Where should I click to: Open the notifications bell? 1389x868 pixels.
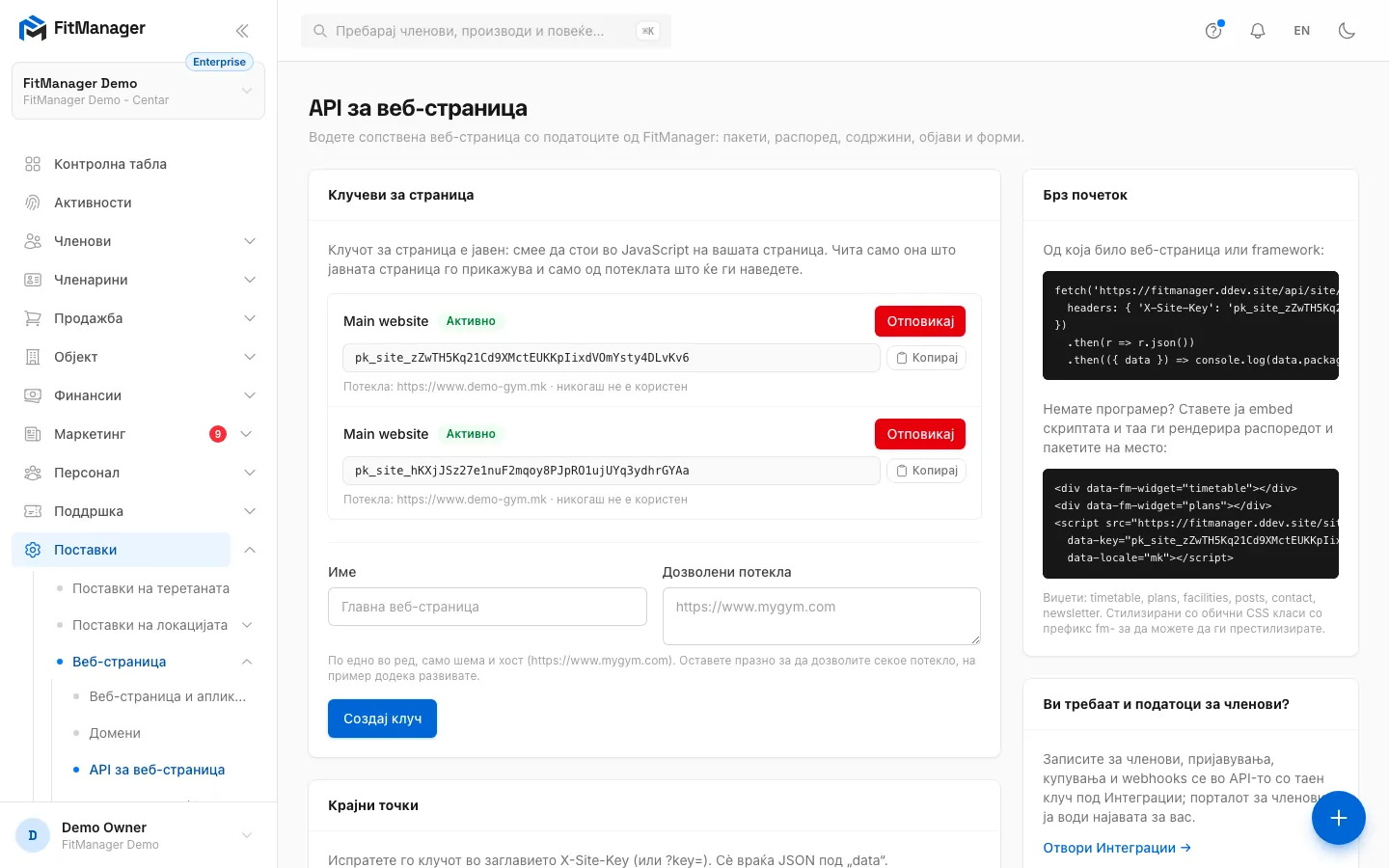pos(1258,31)
